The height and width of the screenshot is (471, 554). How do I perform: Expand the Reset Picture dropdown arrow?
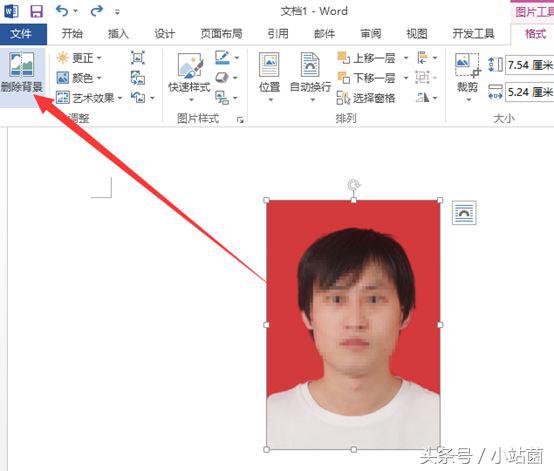click(x=152, y=98)
